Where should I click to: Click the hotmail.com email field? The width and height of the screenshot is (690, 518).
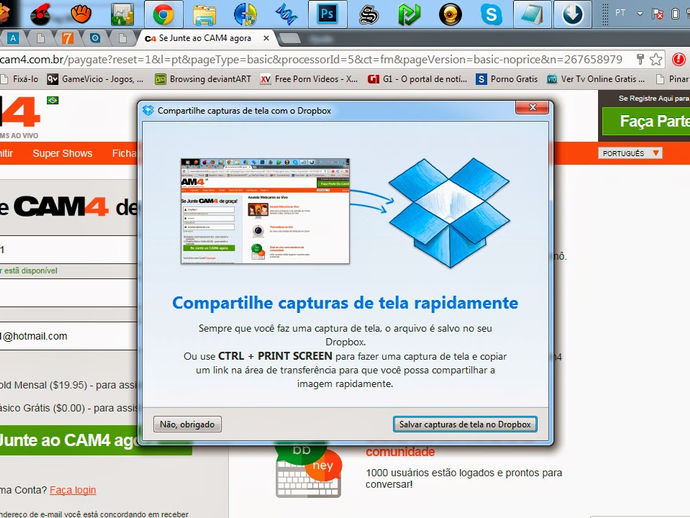click(68, 336)
